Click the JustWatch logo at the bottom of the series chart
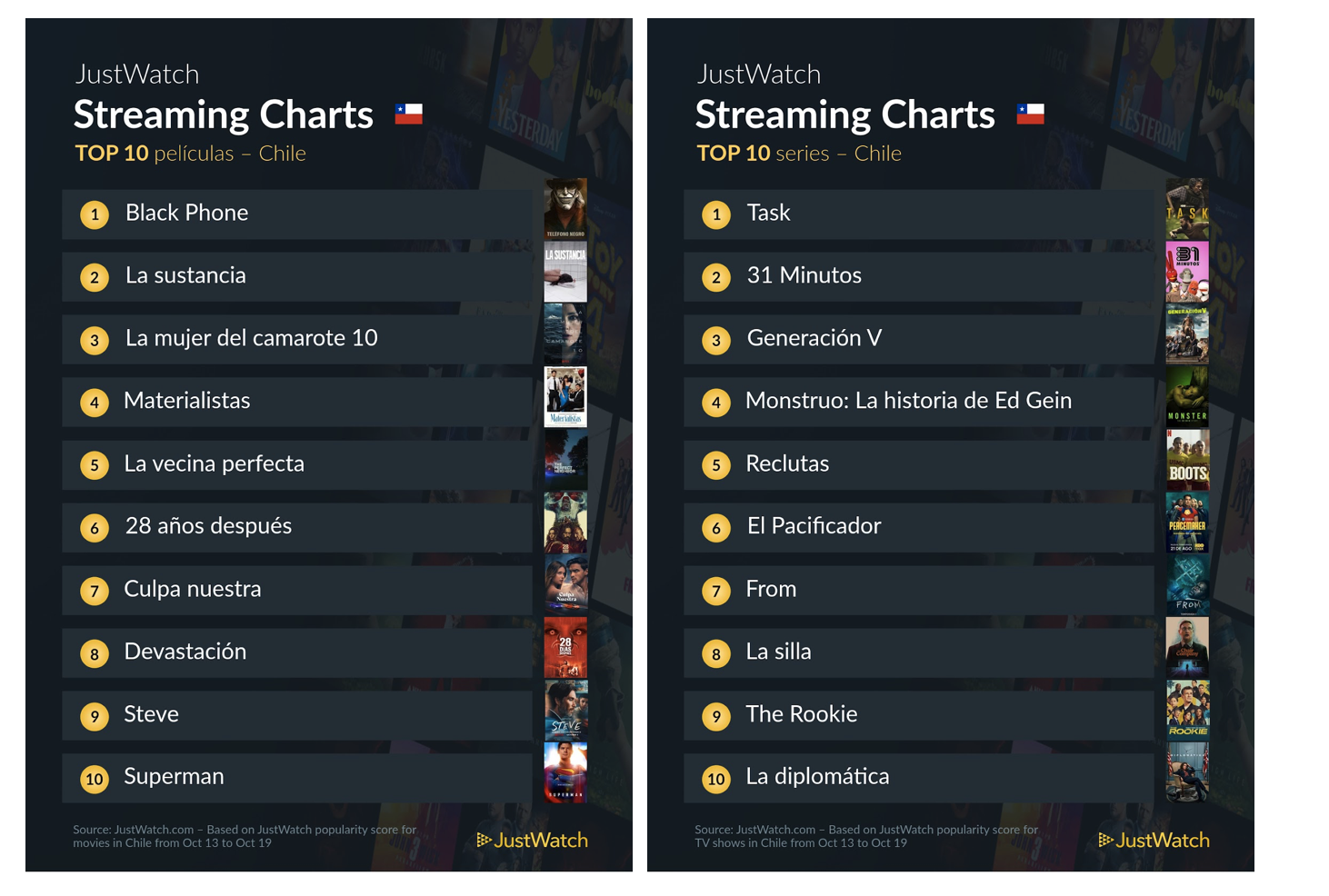This screenshot has height=896, width=1329. (1154, 841)
